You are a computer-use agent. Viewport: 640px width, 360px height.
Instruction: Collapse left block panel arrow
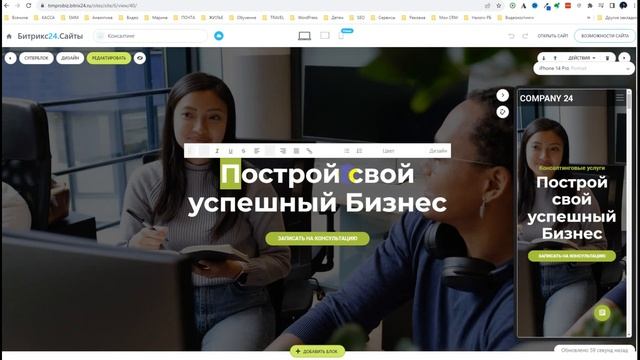point(10,58)
